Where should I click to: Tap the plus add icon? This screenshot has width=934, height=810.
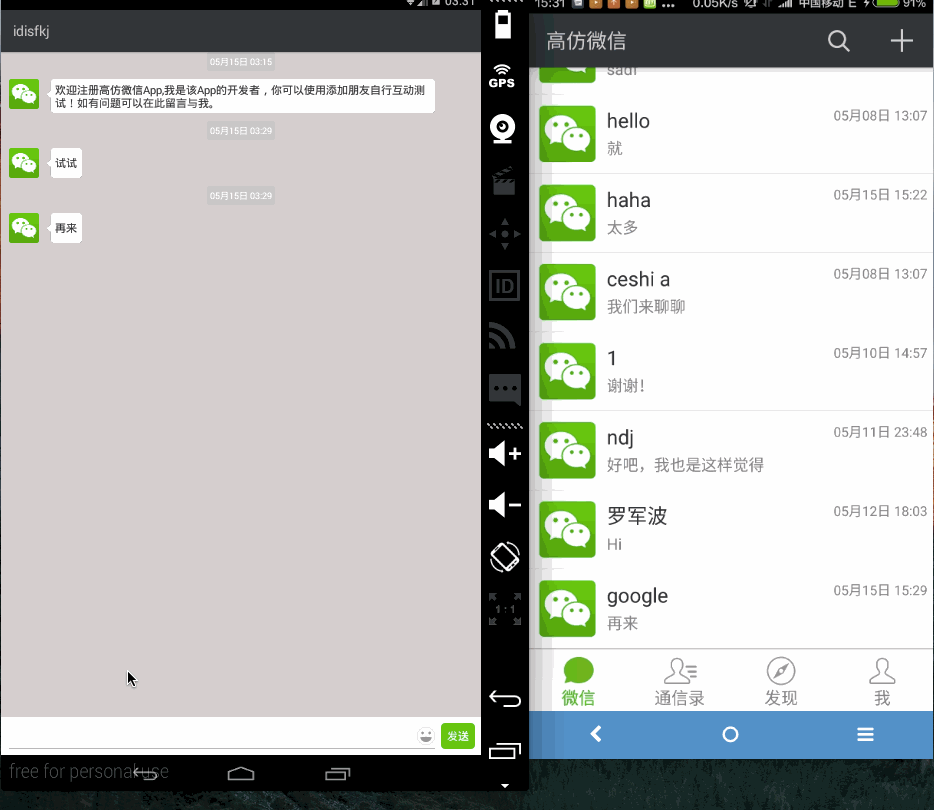901,41
